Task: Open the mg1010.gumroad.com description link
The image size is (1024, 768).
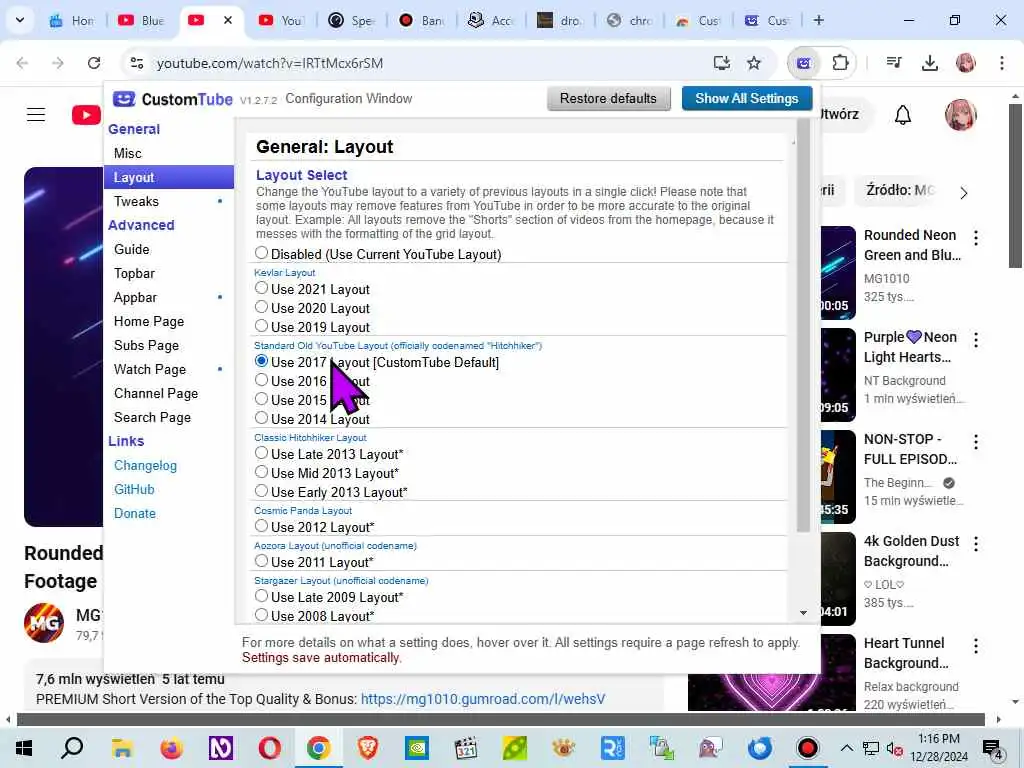Action: 483,699
